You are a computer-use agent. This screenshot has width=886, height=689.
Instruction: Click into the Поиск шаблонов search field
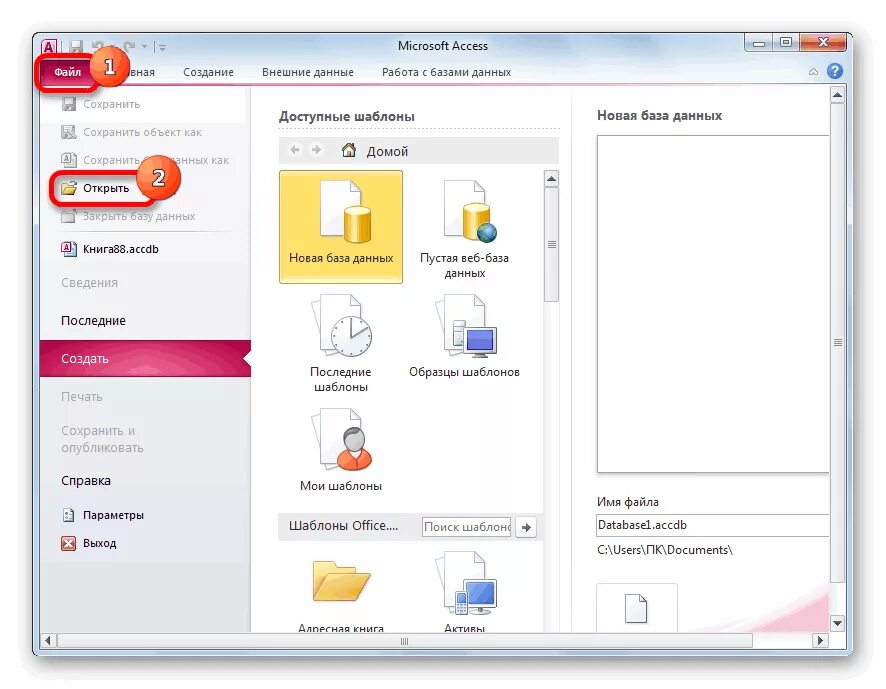click(466, 527)
